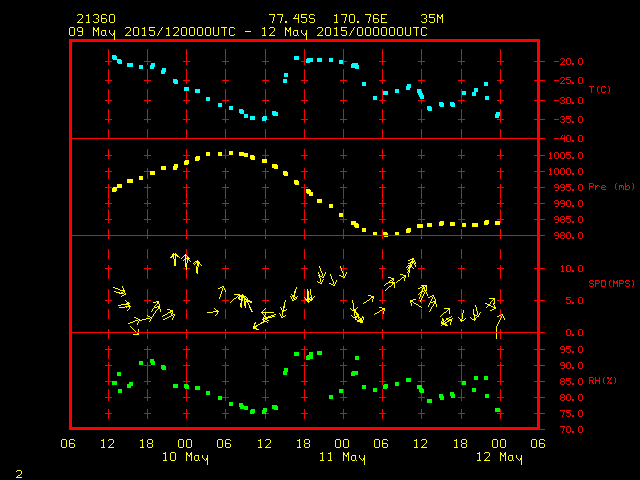Click the 70.0 humidity tick value
This screenshot has height=480, width=640.
tap(571, 429)
